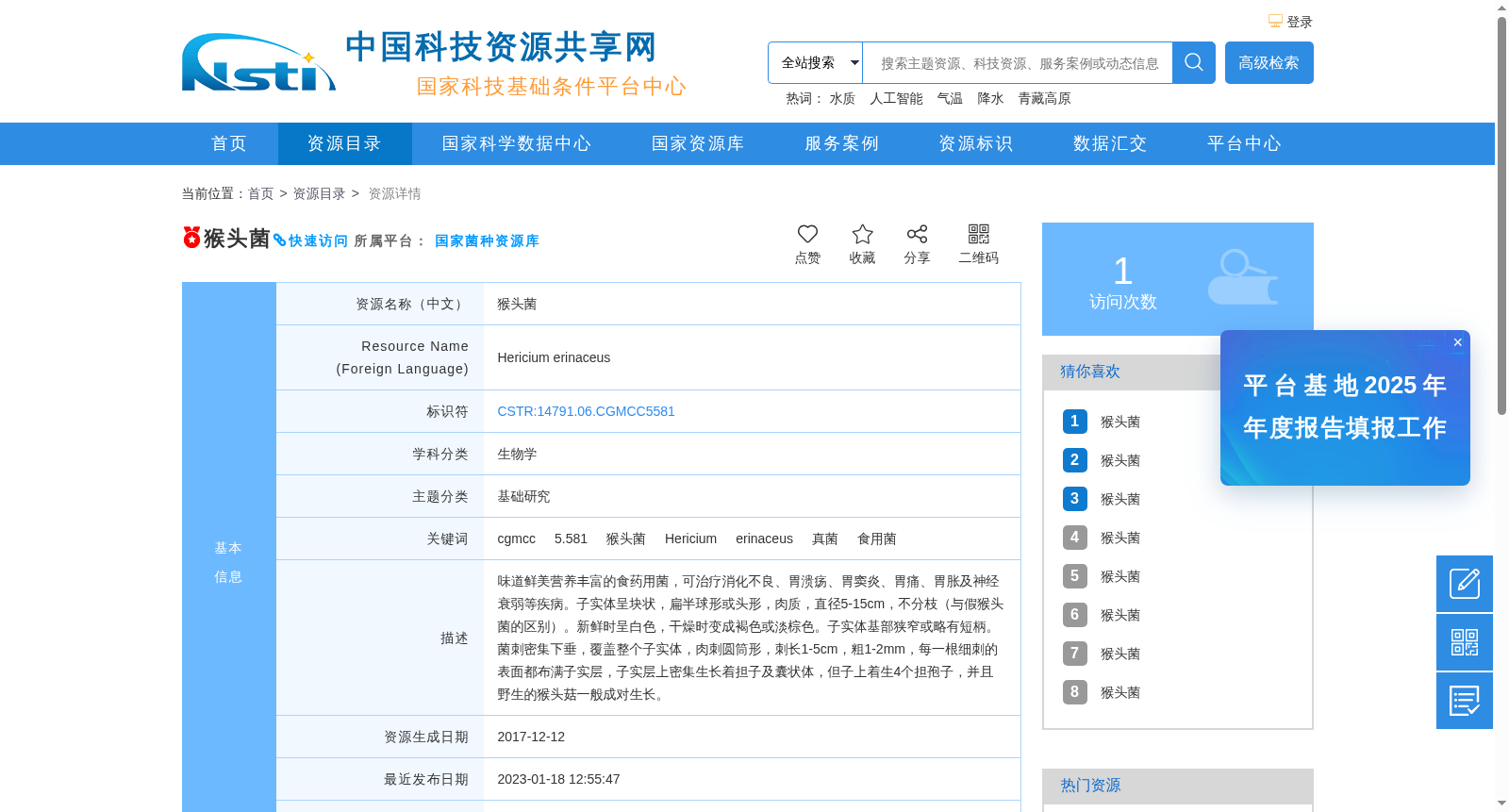Click recommendation number 7 猴头菌
Image resolution: width=1509 pixels, height=812 pixels.
[x=1120, y=654]
